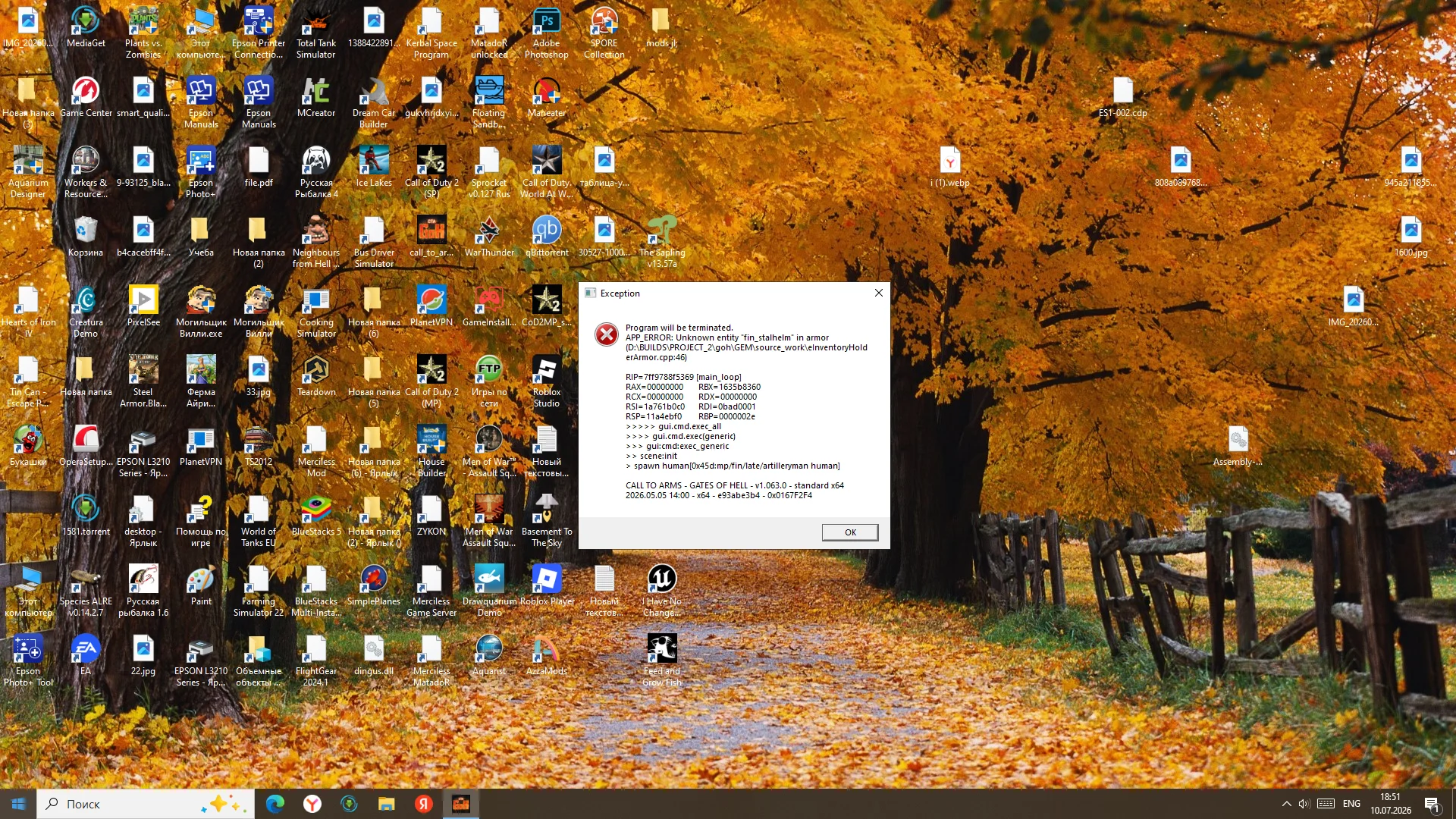Image resolution: width=1456 pixels, height=819 pixels.
Task: Open the Floating Sandbox shortcut
Action: click(x=489, y=102)
